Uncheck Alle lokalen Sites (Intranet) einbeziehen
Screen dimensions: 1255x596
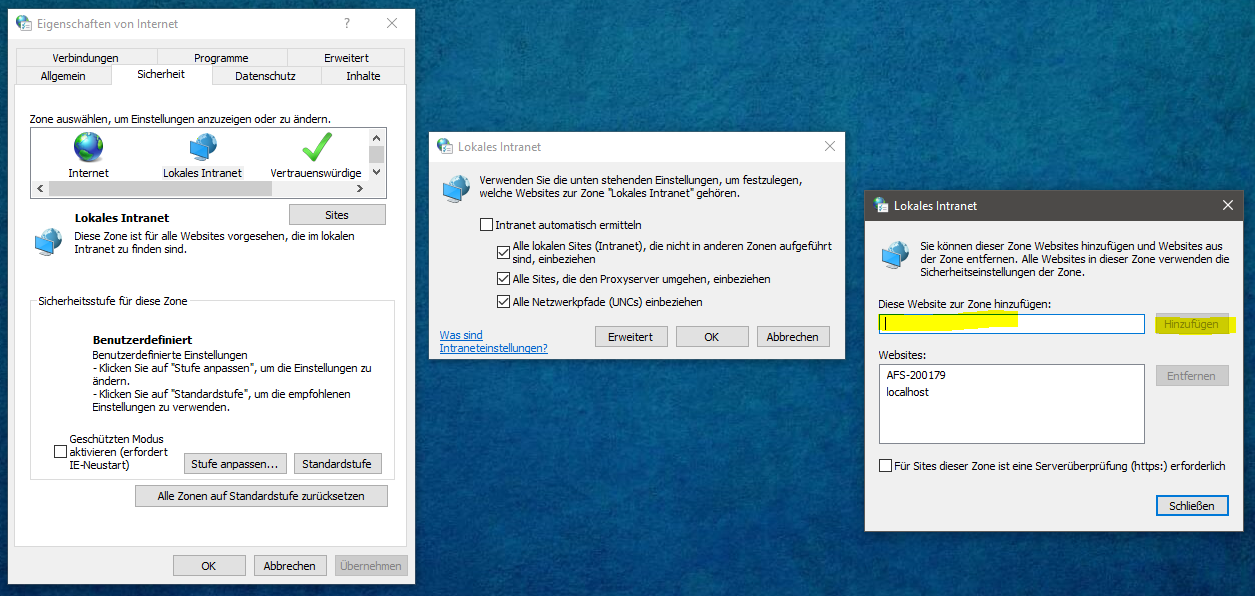504,252
